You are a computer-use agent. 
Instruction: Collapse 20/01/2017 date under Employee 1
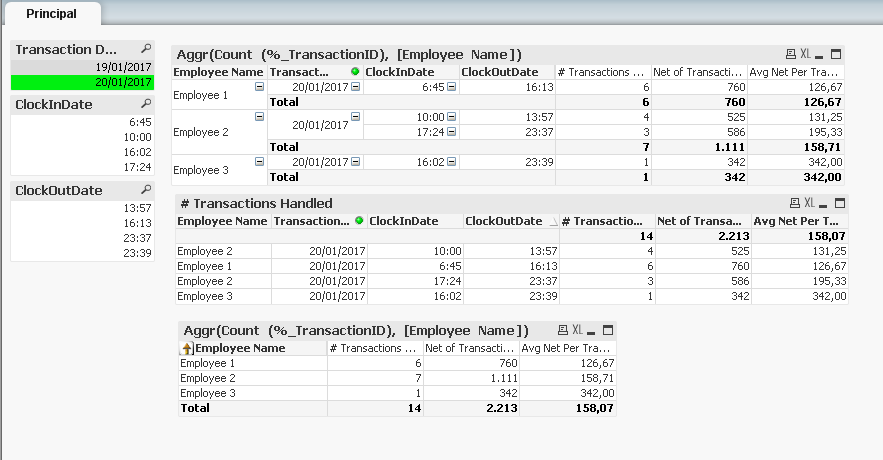[x=355, y=87]
